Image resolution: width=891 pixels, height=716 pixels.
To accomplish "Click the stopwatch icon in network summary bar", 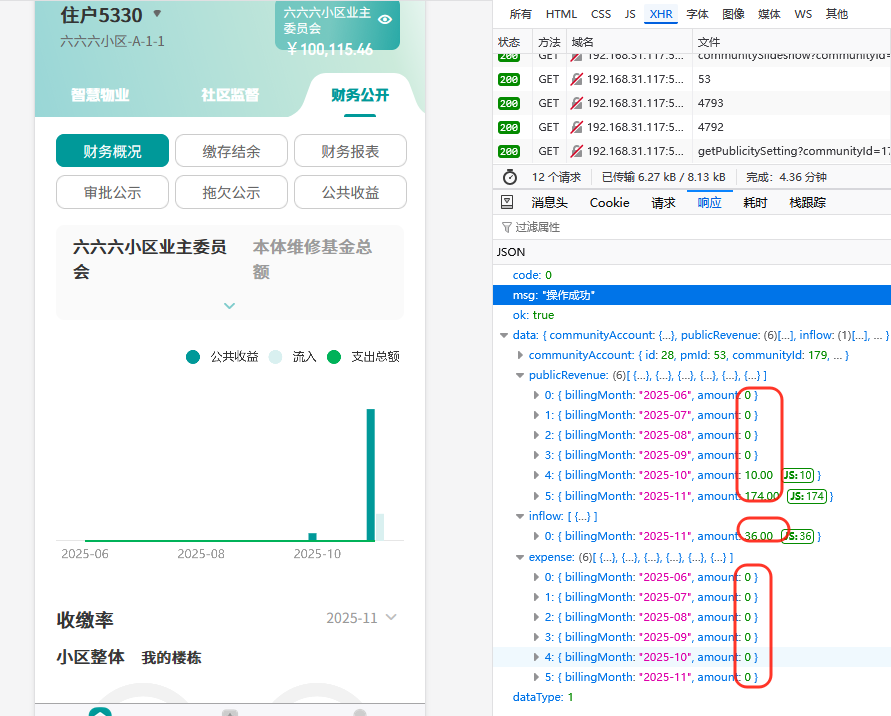I will (510, 177).
